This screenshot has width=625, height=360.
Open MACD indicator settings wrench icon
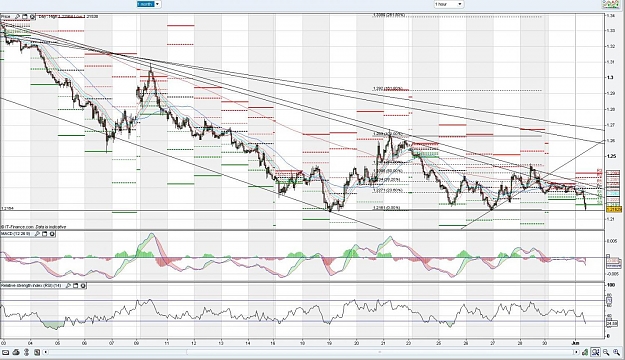coord(37,234)
